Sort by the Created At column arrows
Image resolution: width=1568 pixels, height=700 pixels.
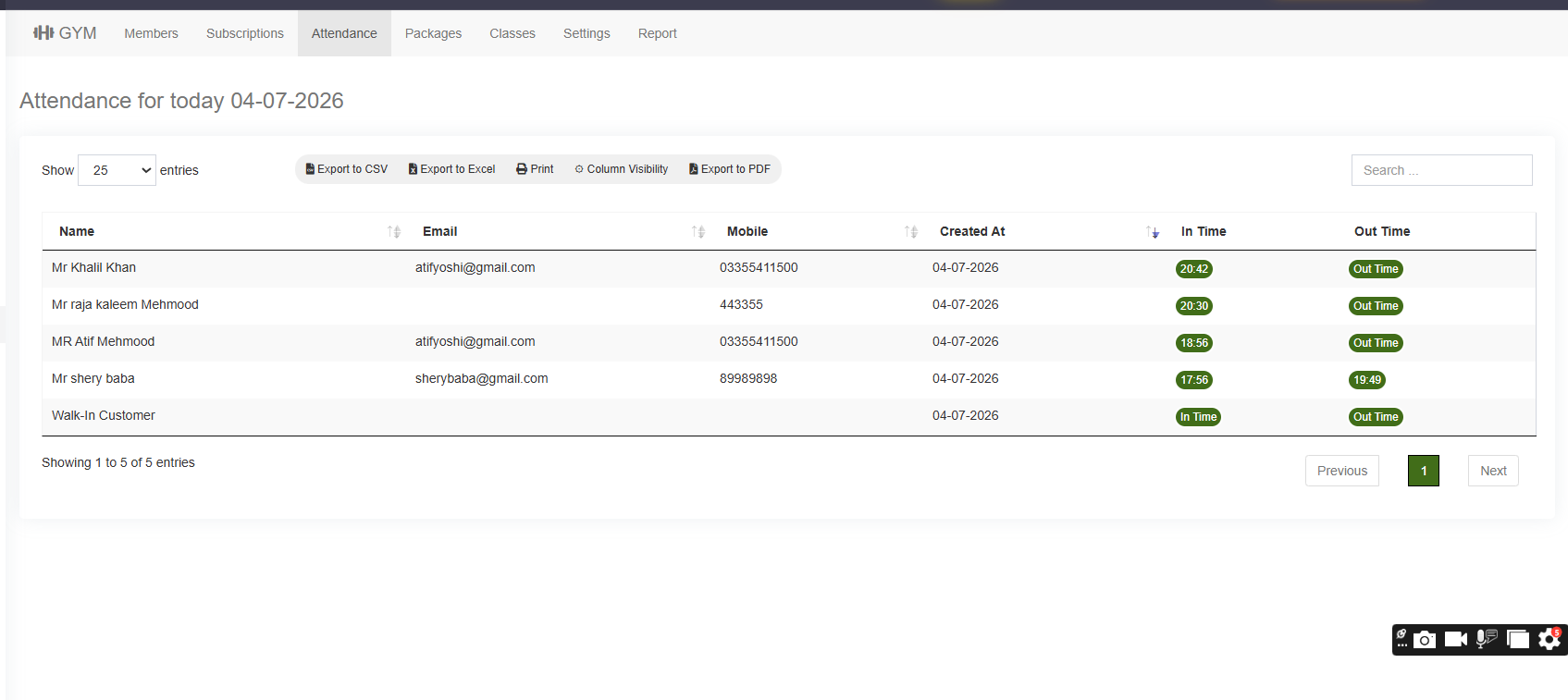(1153, 232)
